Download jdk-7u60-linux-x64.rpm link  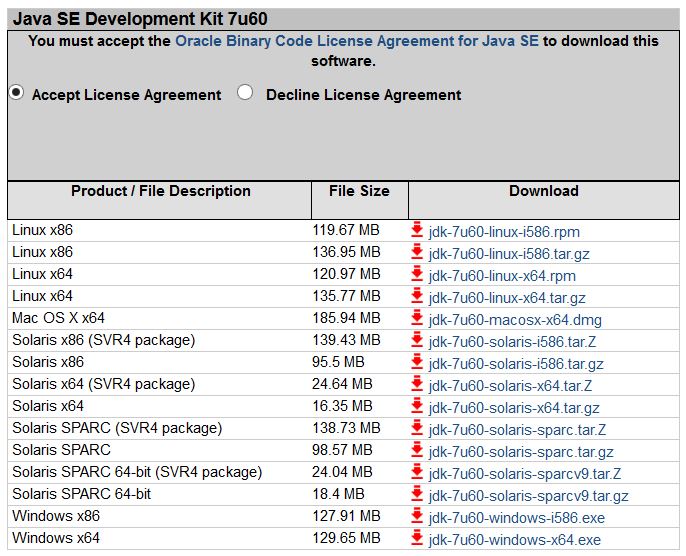[x=502, y=276]
